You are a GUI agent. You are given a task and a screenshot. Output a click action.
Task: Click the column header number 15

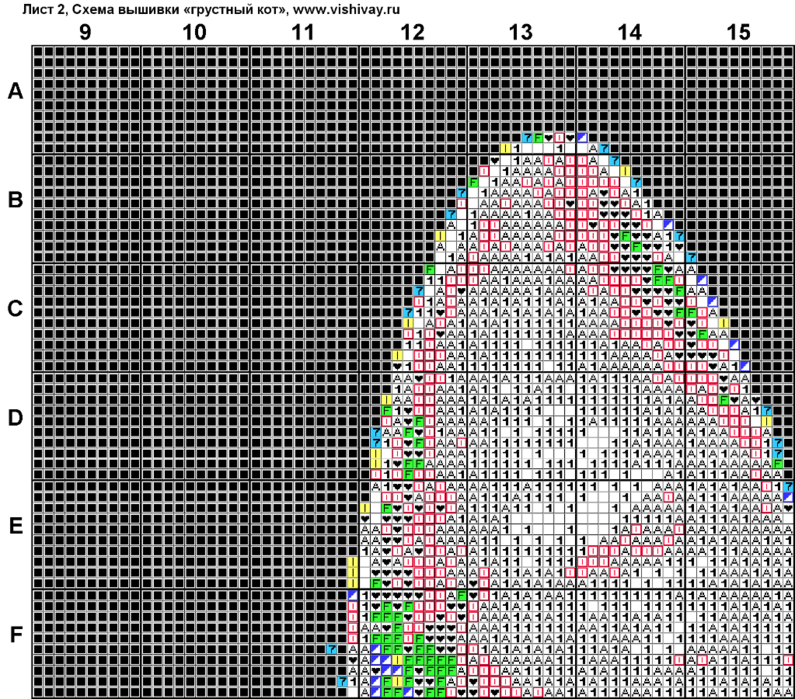[738, 33]
